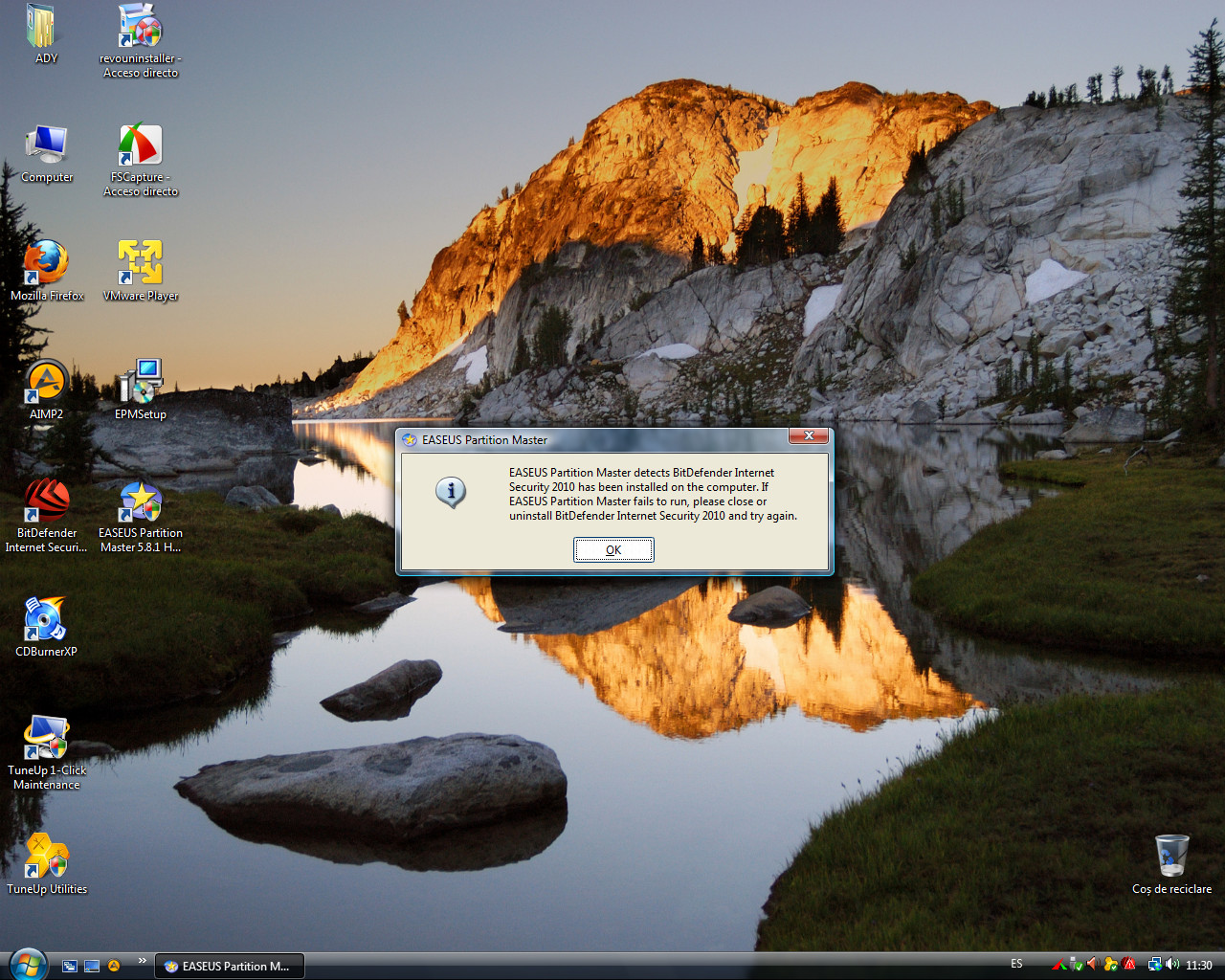Image resolution: width=1225 pixels, height=980 pixels.
Task: Click the red-green triangle tray icon
Action: coord(1059,965)
